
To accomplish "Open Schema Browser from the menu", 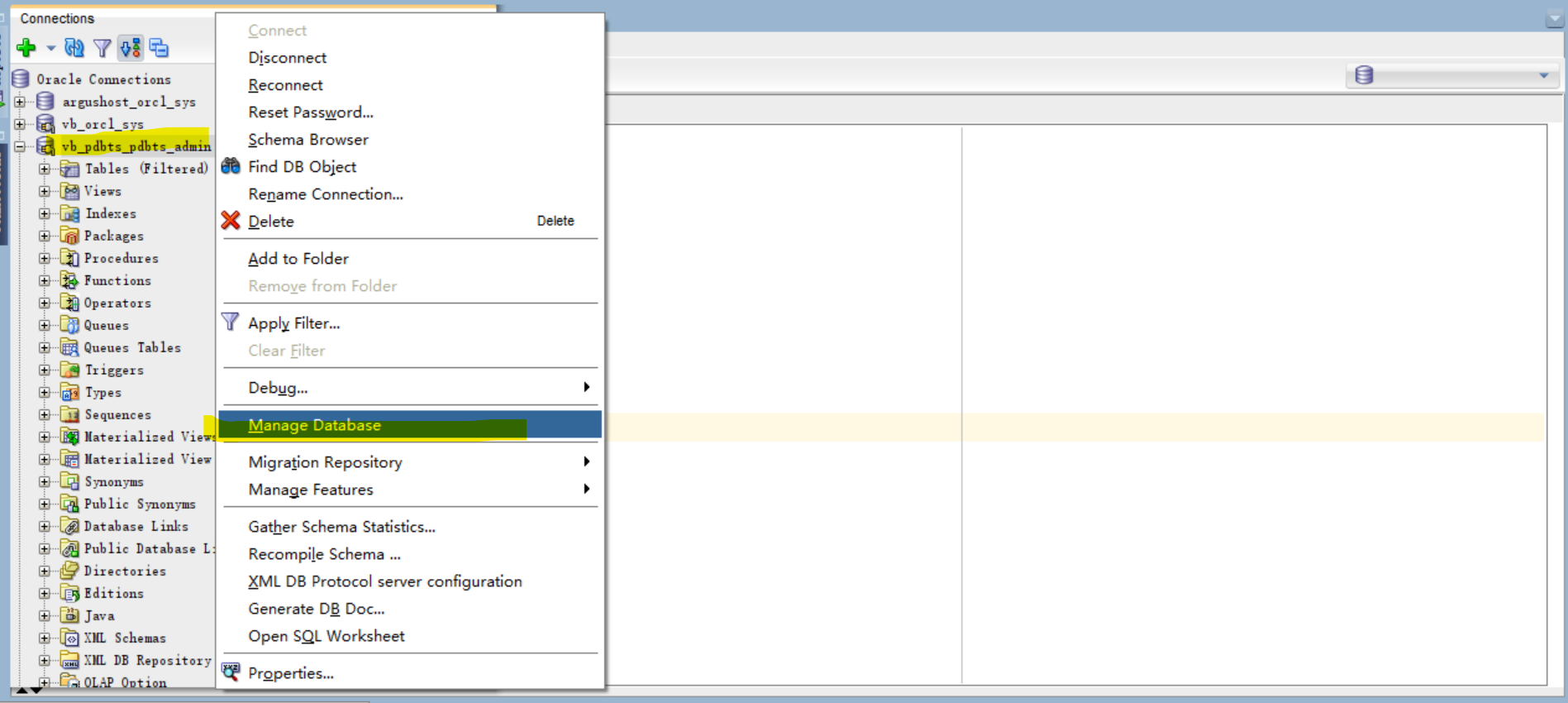I will point(409,139).
